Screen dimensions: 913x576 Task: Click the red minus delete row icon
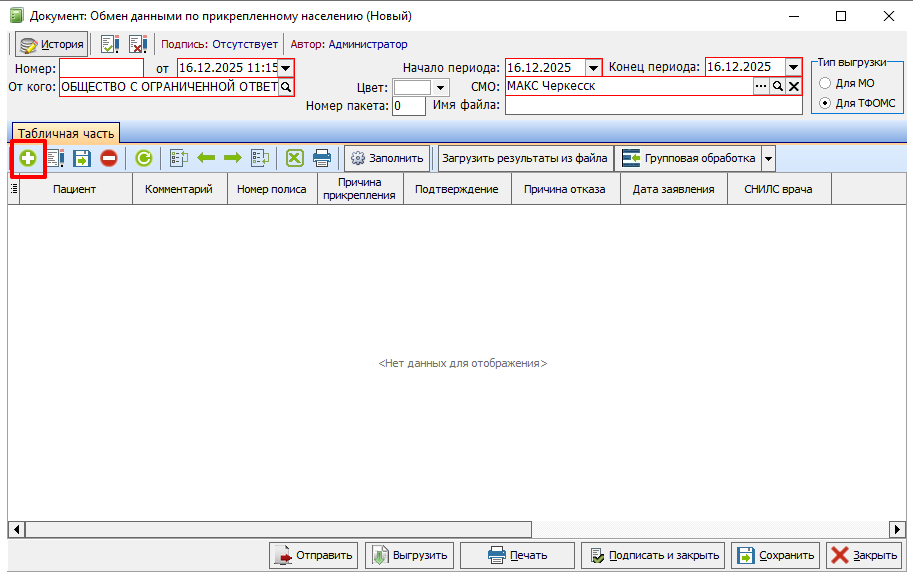(108, 158)
